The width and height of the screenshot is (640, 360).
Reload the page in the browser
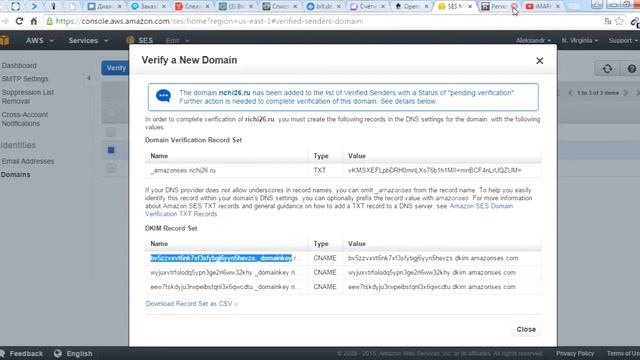[19, 21]
